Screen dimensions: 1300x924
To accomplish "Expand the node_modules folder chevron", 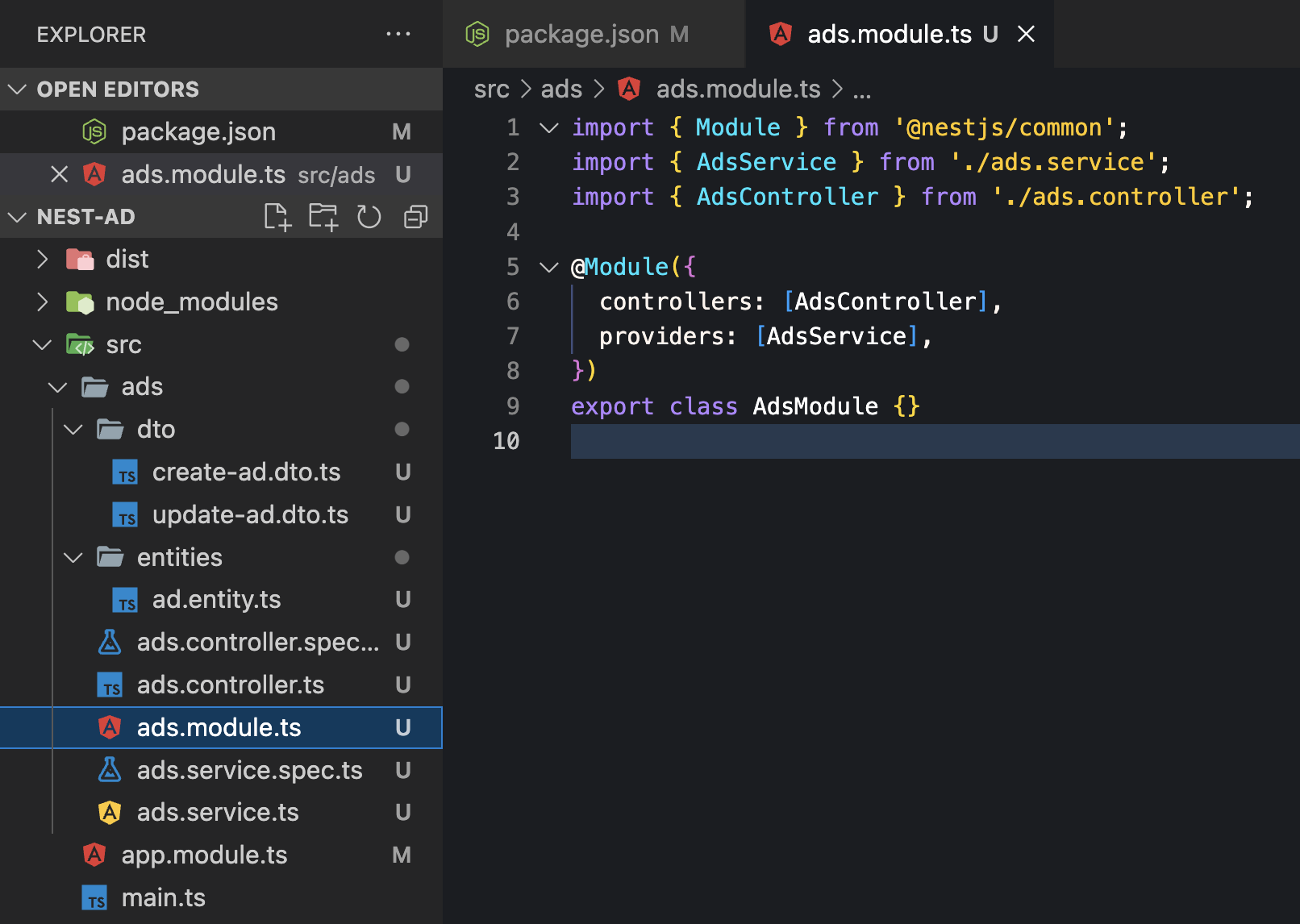I will coord(43,302).
